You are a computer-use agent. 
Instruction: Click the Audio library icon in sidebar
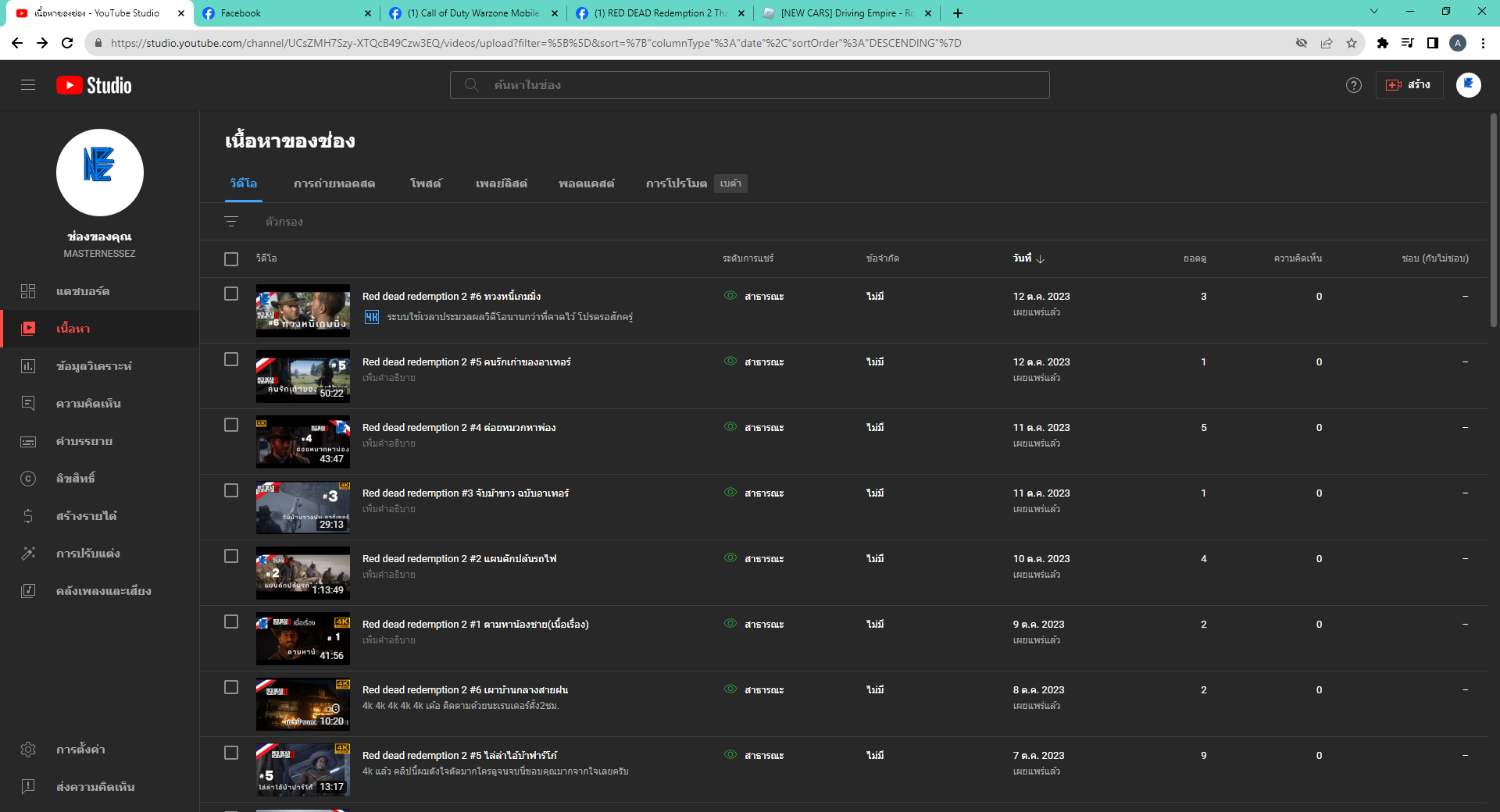tap(28, 591)
